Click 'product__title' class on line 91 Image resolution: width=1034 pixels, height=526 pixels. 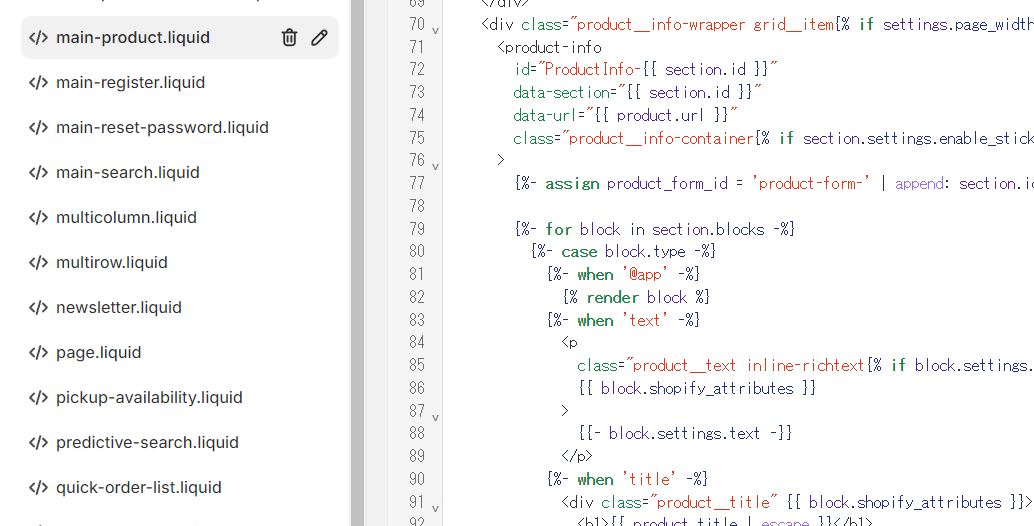(x=714, y=502)
